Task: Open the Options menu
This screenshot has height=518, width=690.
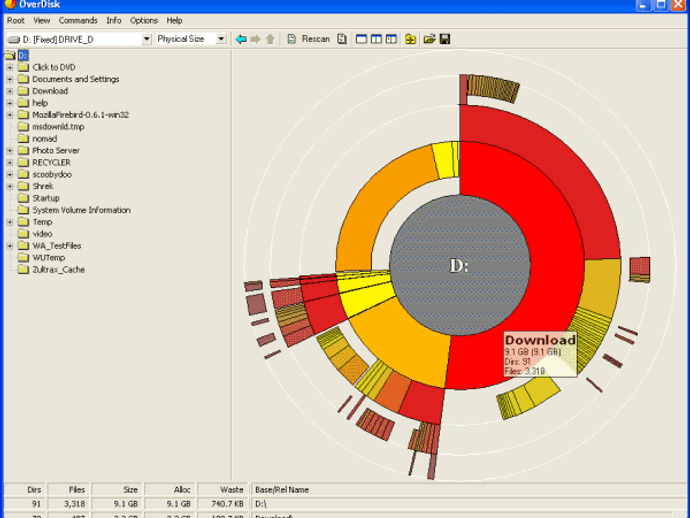Action: click(x=144, y=20)
